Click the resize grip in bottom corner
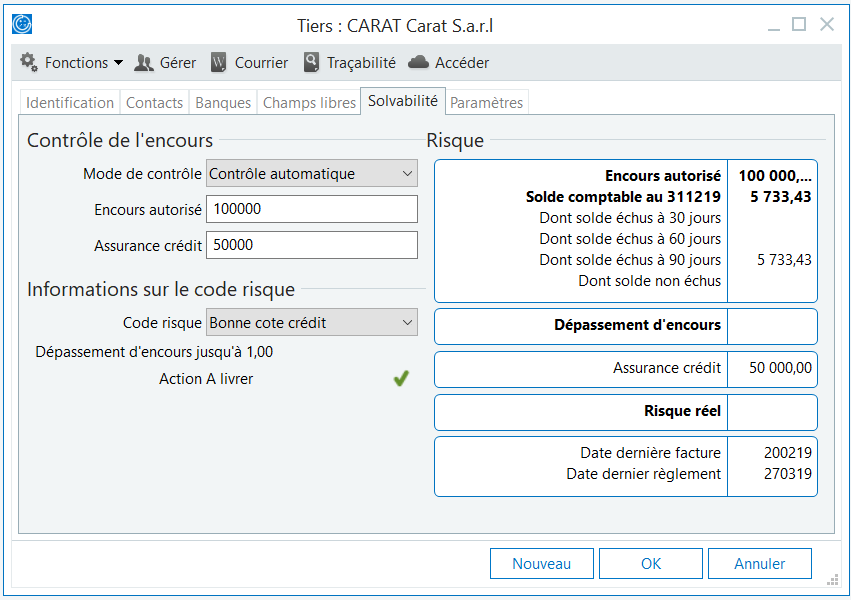Screen dimensions: 851x600 (x=831, y=580)
